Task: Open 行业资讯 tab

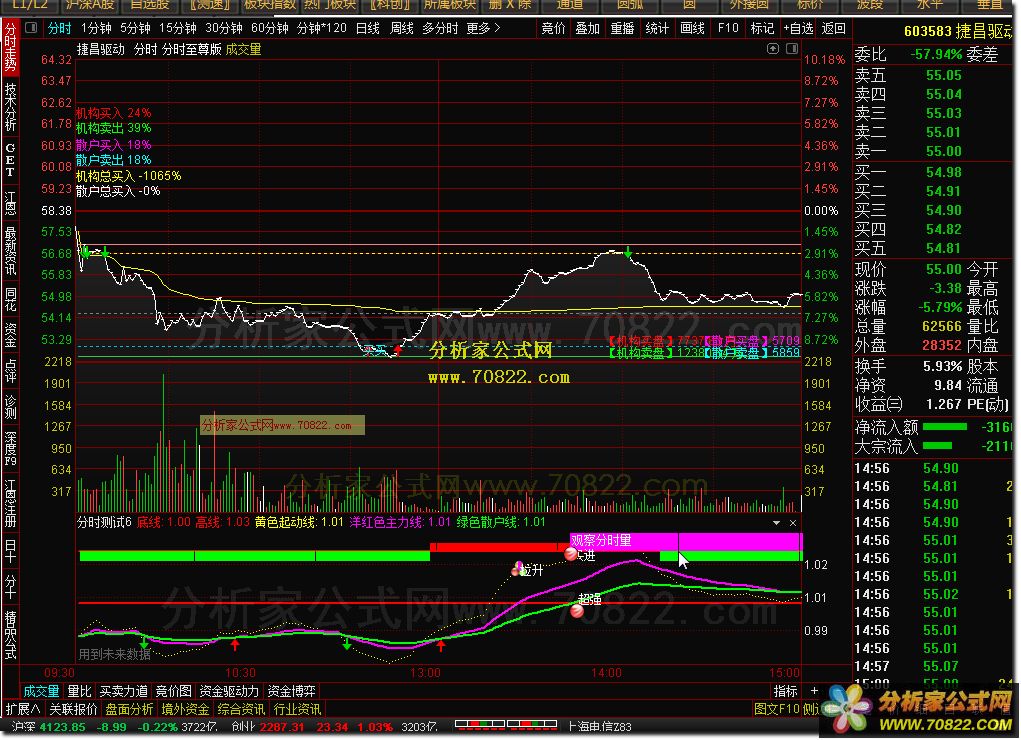Action: (298, 709)
